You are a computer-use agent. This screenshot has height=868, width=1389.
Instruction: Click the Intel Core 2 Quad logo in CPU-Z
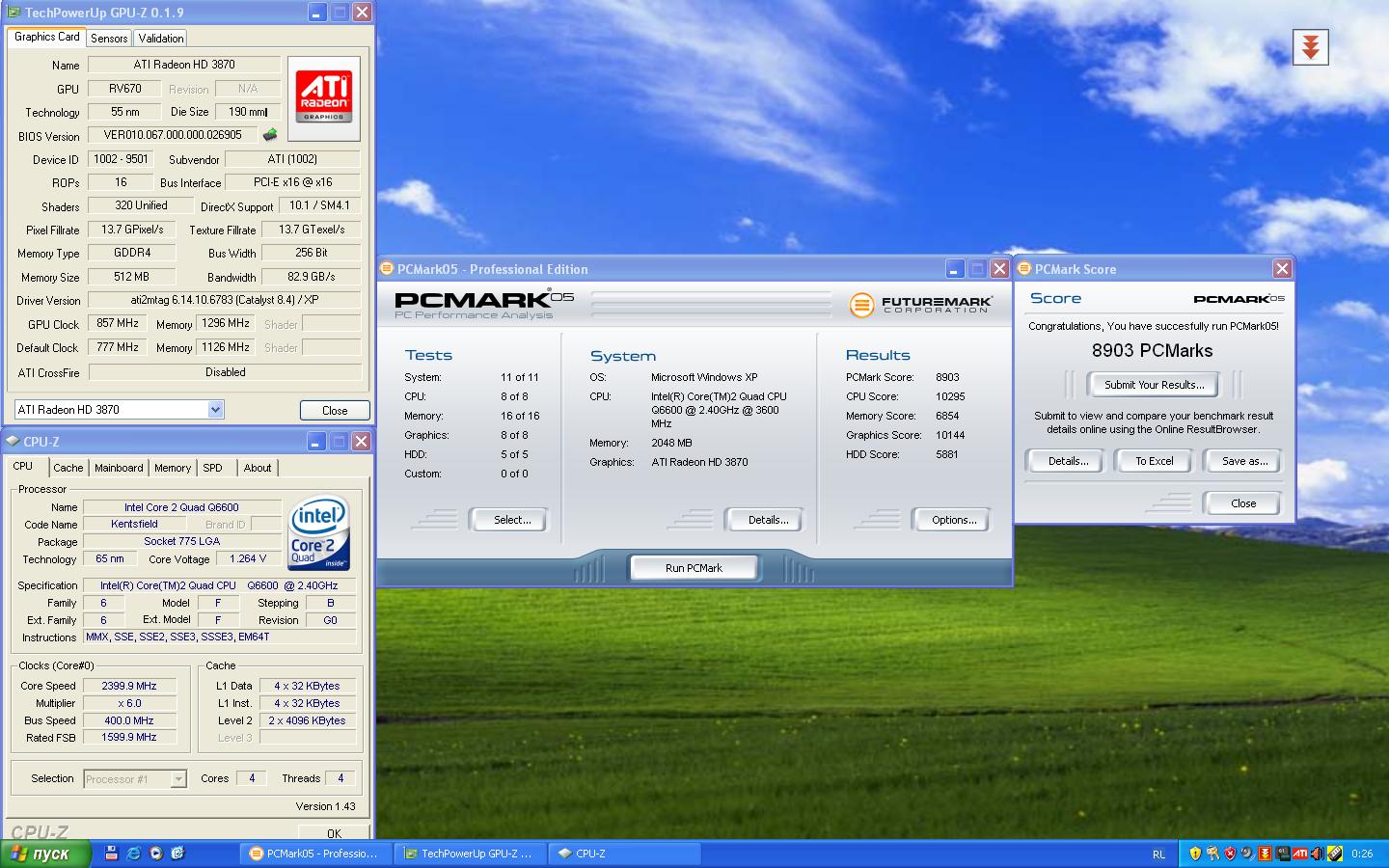(318, 533)
